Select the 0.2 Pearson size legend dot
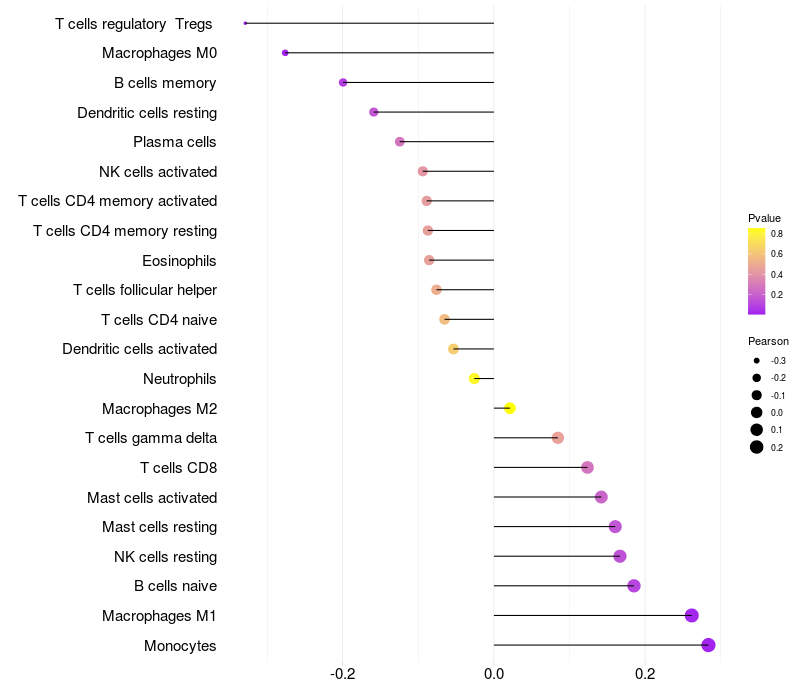The width and height of the screenshot is (800, 700). click(x=757, y=447)
